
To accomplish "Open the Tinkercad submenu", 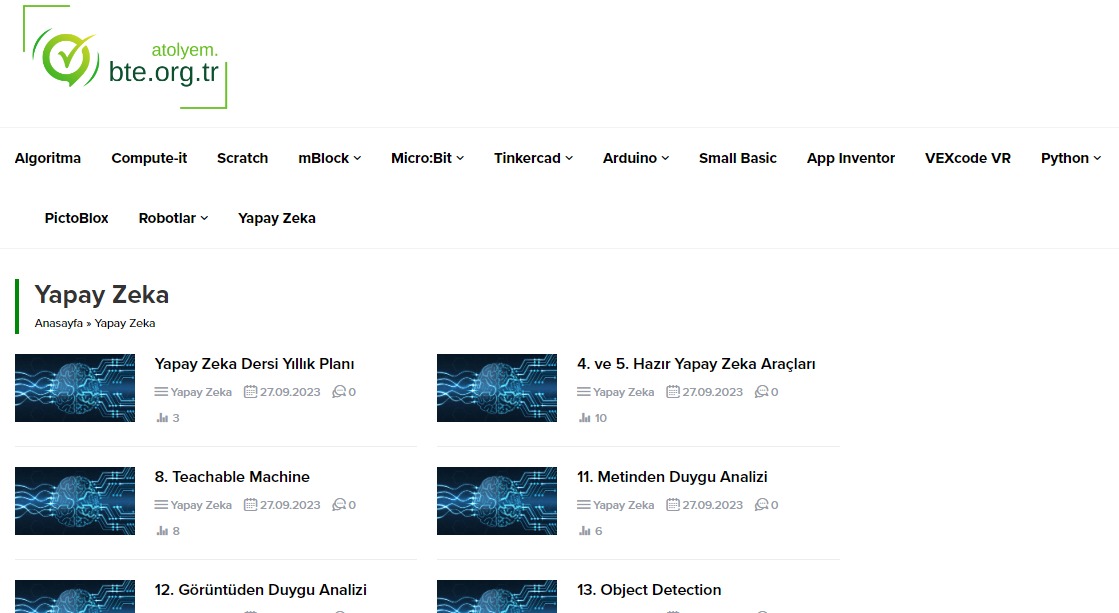I will pyautogui.click(x=533, y=158).
